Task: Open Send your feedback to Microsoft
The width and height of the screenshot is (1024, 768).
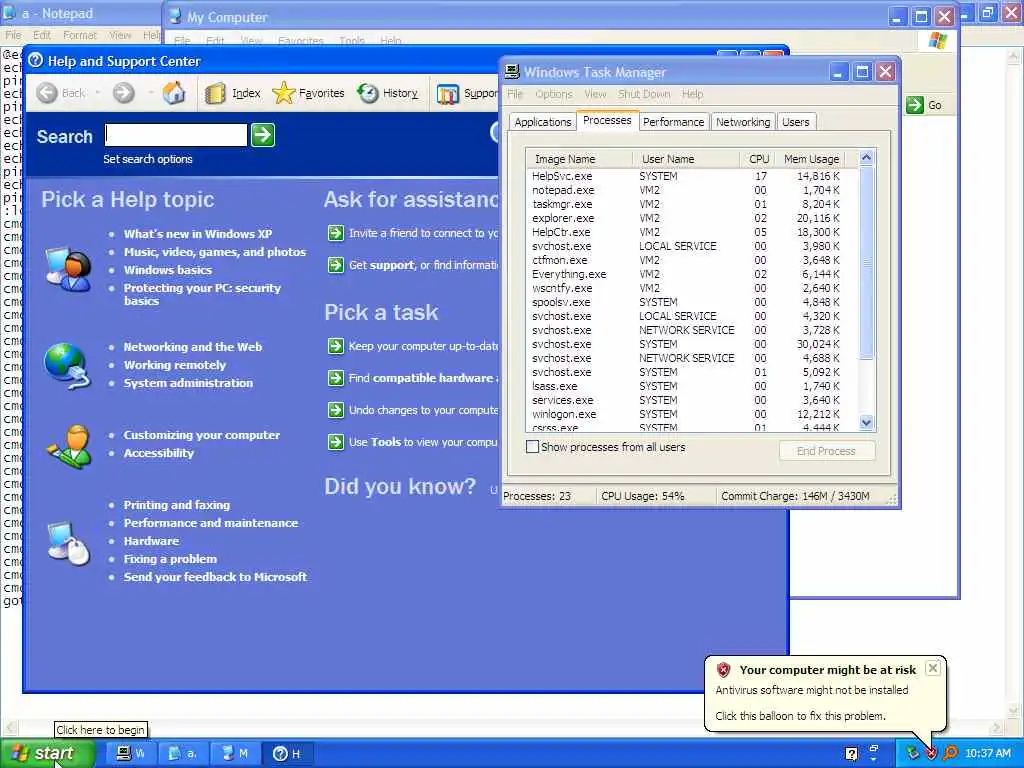Action: [x=215, y=577]
